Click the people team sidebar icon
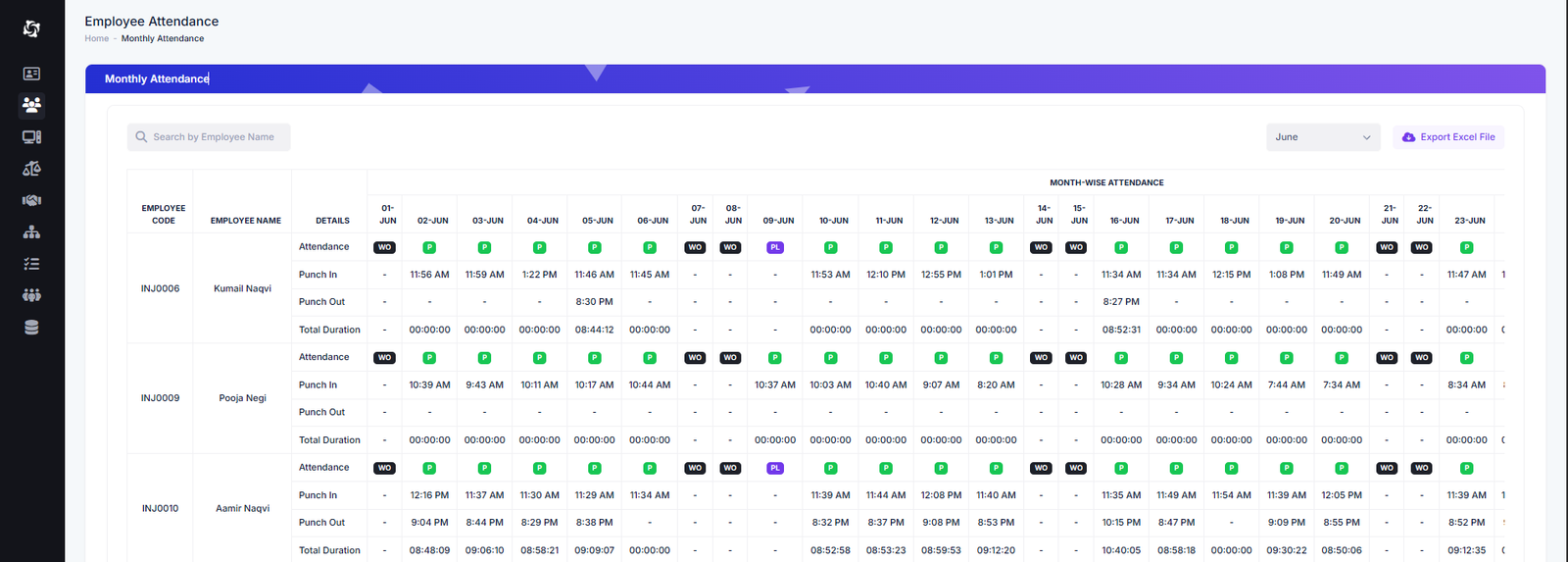1568x562 pixels. [31, 295]
